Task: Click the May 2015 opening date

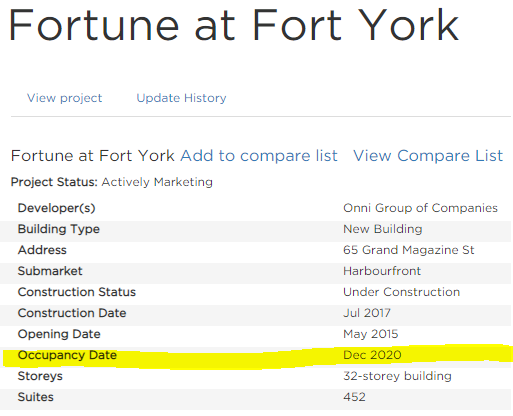Action: pos(371,334)
